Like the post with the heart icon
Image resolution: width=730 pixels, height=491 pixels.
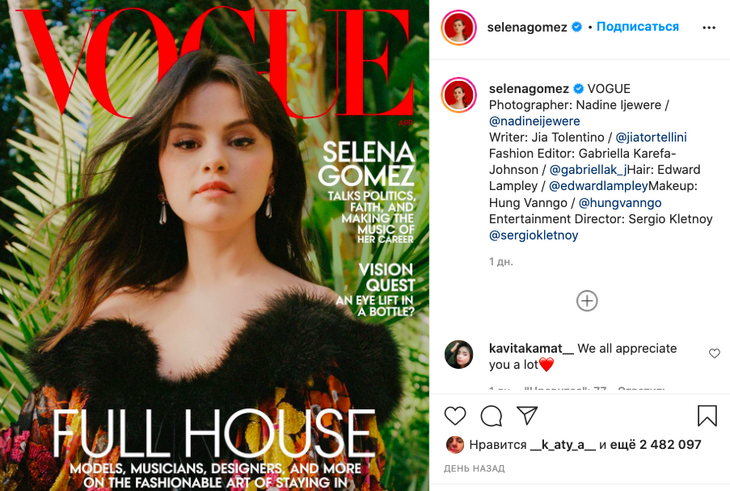(x=455, y=415)
